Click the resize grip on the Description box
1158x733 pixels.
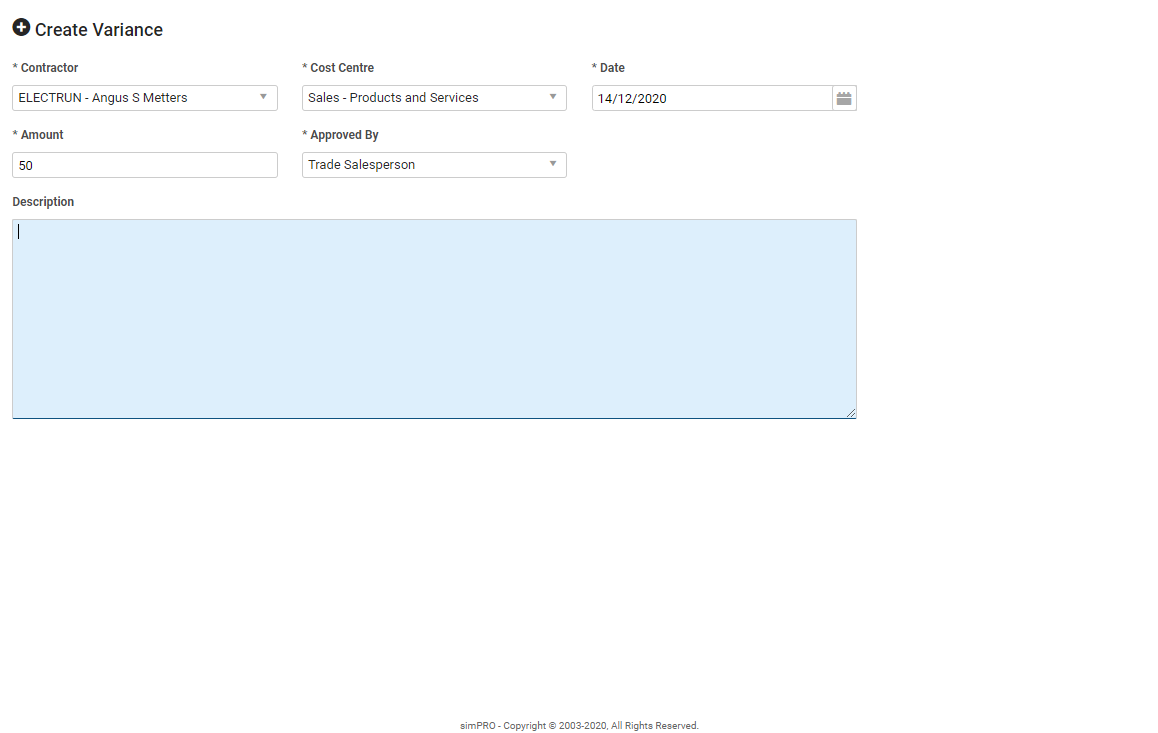click(x=852, y=413)
